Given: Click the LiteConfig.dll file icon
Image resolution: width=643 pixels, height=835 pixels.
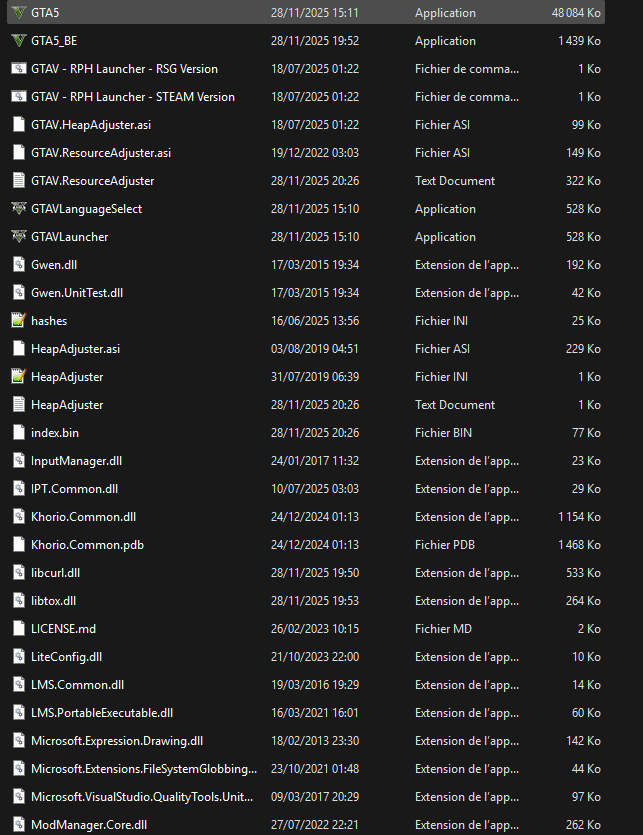Looking at the screenshot, I should coord(19,657).
